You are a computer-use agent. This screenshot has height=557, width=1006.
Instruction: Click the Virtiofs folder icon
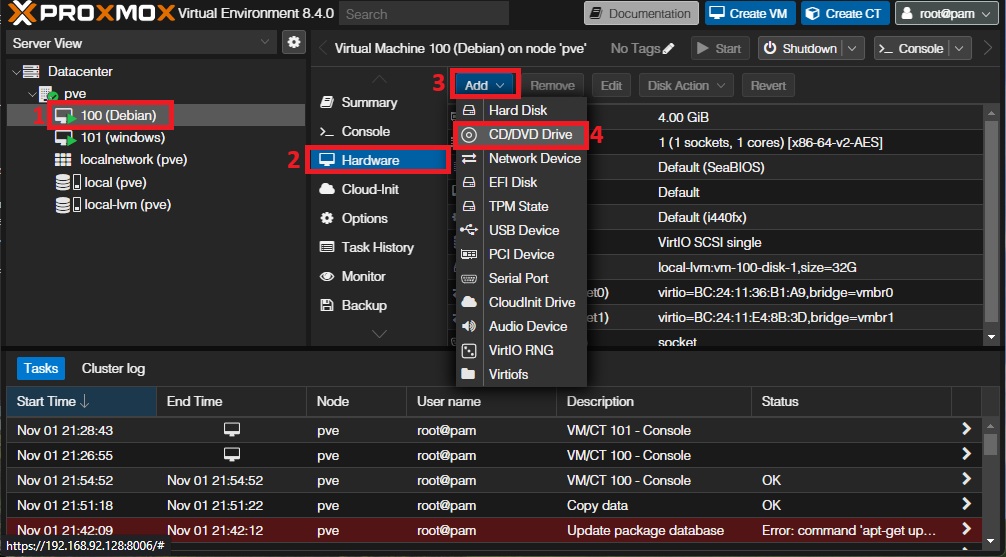[x=468, y=374]
